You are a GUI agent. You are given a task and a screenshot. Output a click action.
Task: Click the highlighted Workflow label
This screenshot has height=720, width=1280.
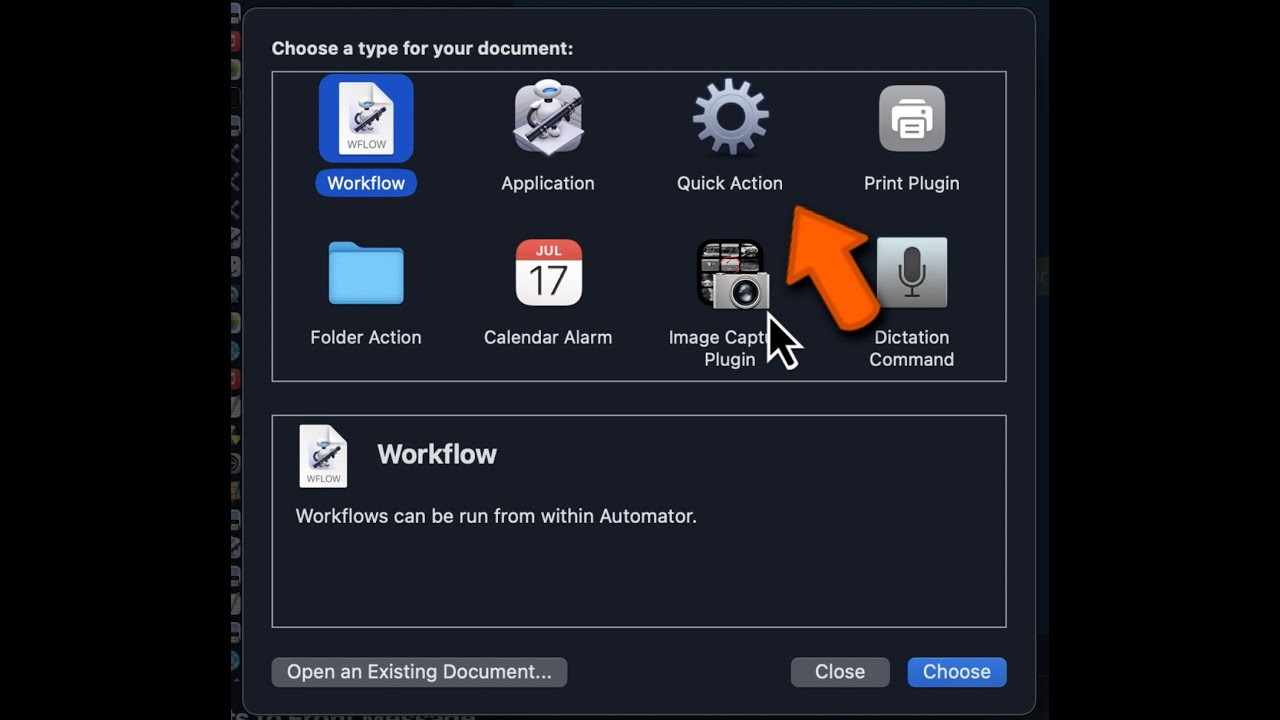pos(366,183)
